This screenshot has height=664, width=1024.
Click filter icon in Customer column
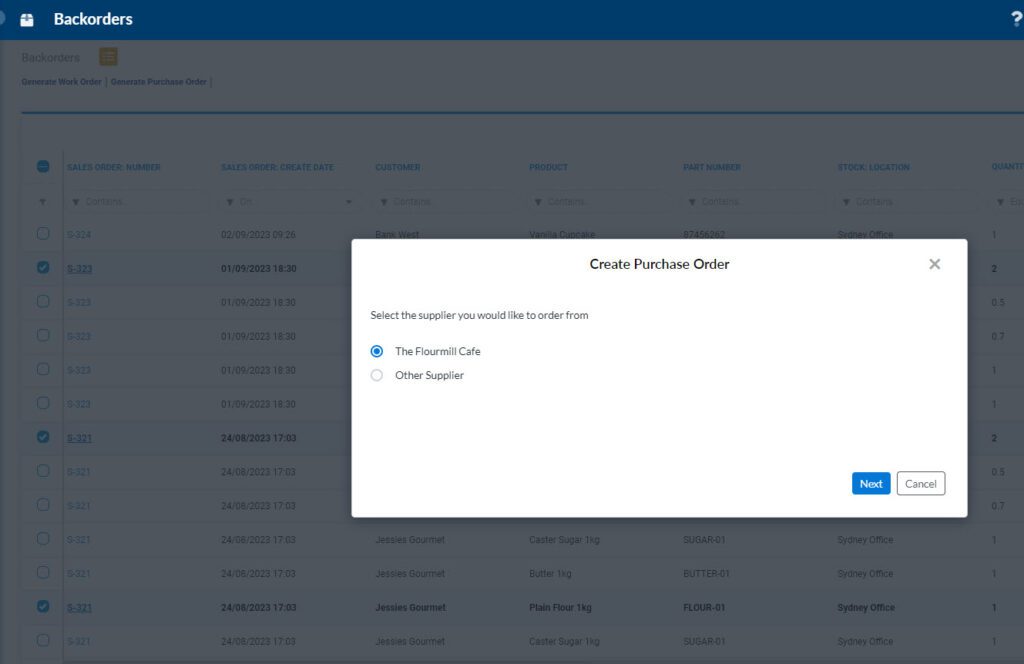384,202
